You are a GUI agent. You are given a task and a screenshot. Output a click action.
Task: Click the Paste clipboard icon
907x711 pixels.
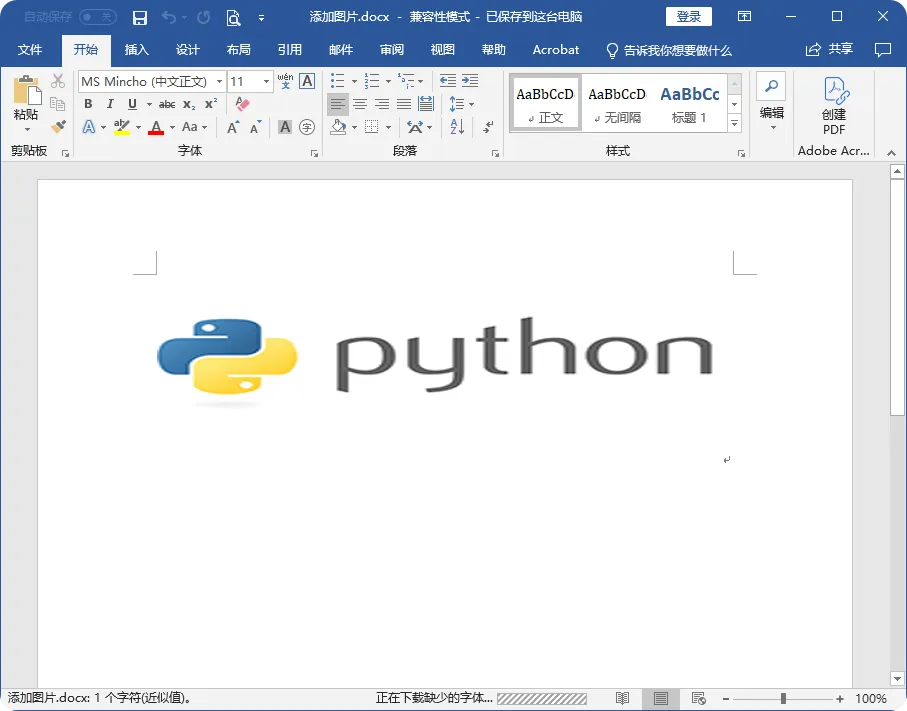point(27,90)
